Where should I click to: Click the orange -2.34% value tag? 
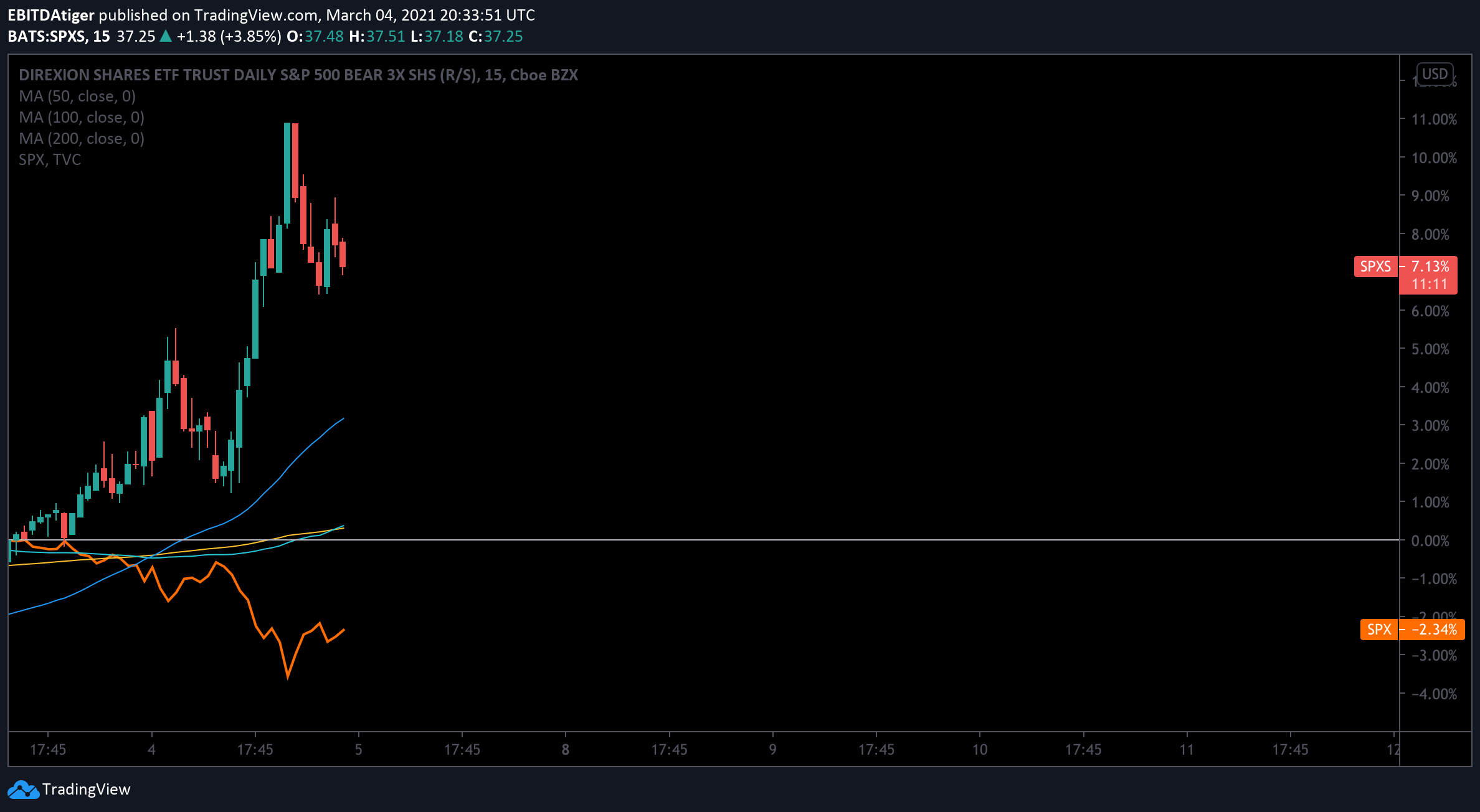pos(1432,630)
